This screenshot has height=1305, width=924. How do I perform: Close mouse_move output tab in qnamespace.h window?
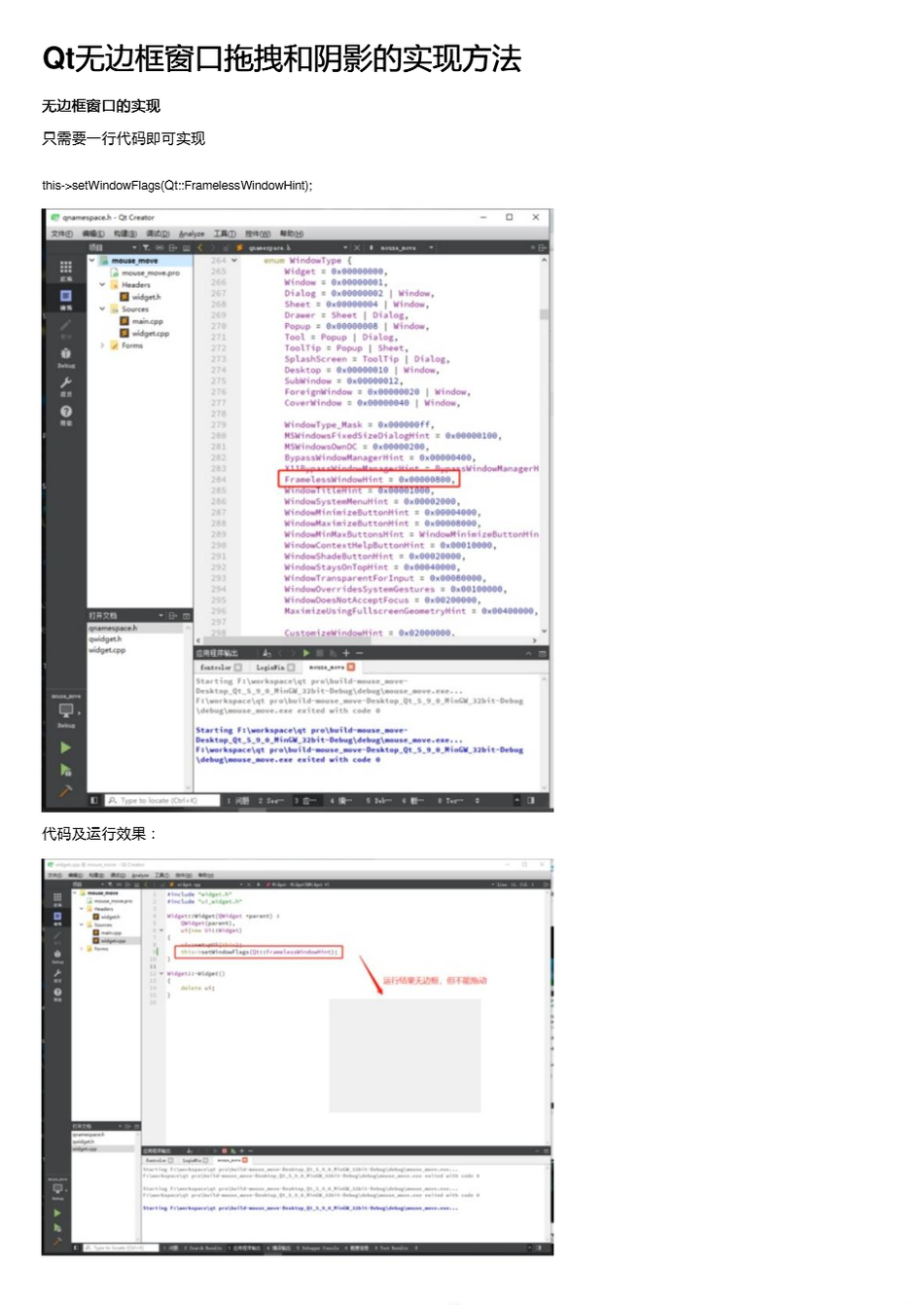pyautogui.click(x=351, y=667)
